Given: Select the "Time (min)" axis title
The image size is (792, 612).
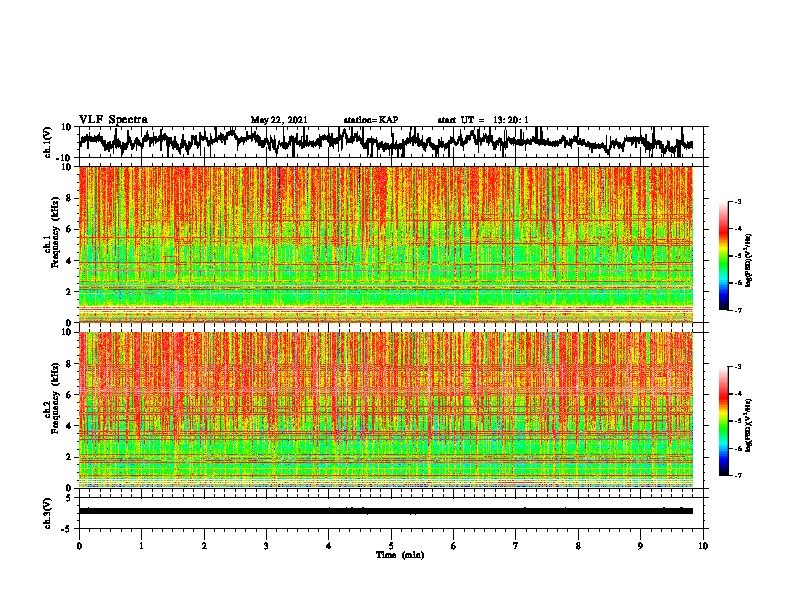Looking at the screenshot, I should coord(400,555).
